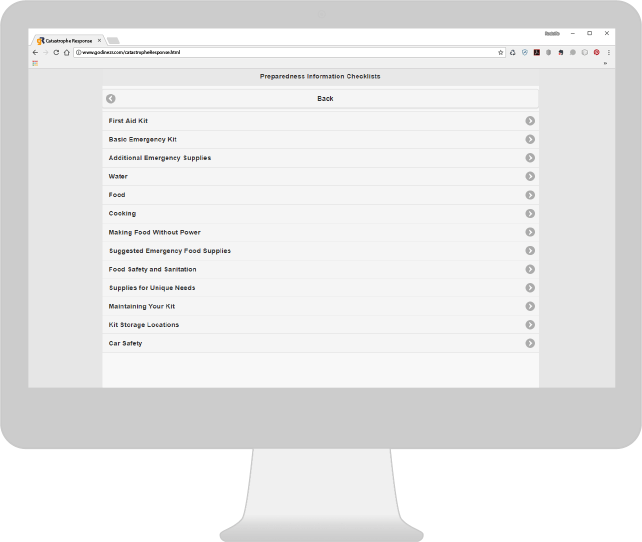Click Preparedness Information Checklists heading
This screenshot has width=642, height=542.
click(320, 77)
